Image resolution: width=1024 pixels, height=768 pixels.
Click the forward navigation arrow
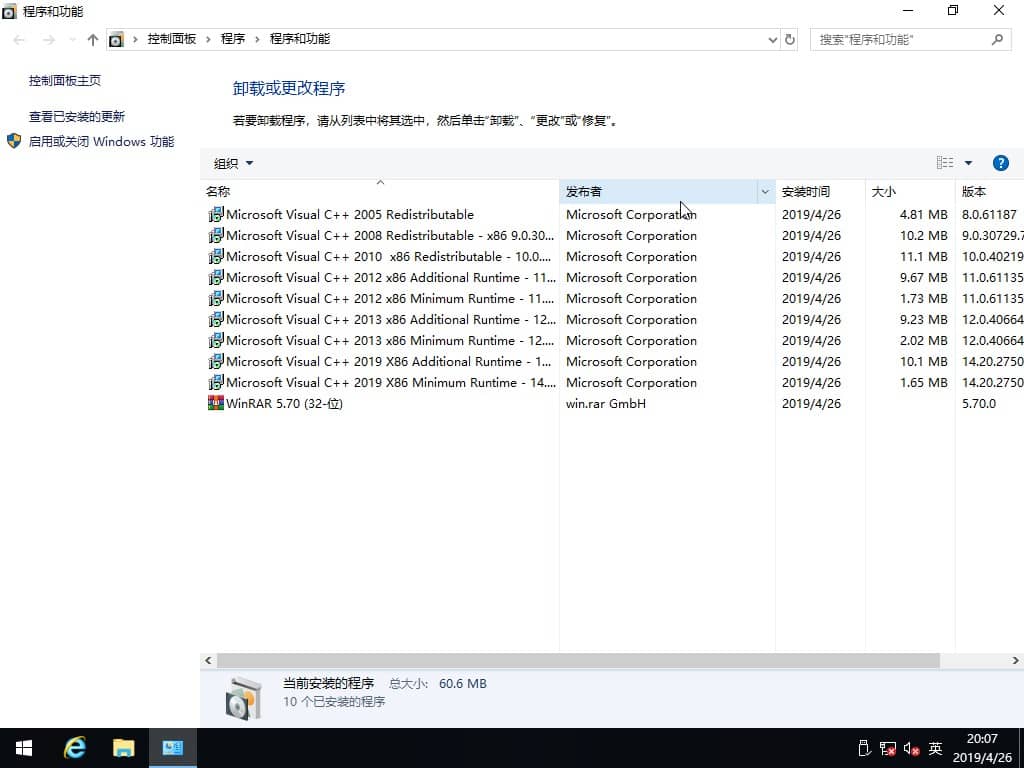click(49, 40)
